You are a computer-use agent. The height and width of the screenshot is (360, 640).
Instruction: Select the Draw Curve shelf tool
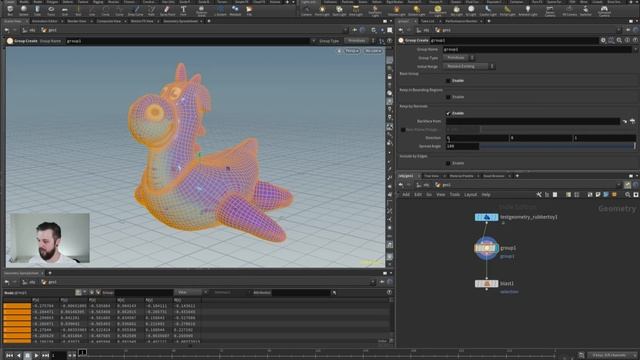tap(136, 11)
